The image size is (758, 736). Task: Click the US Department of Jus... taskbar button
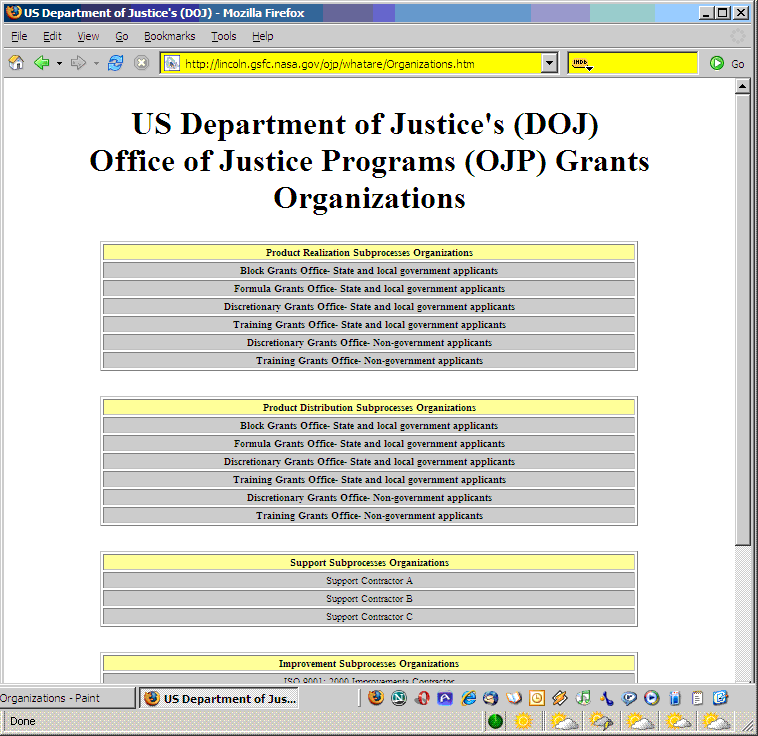tap(219, 698)
